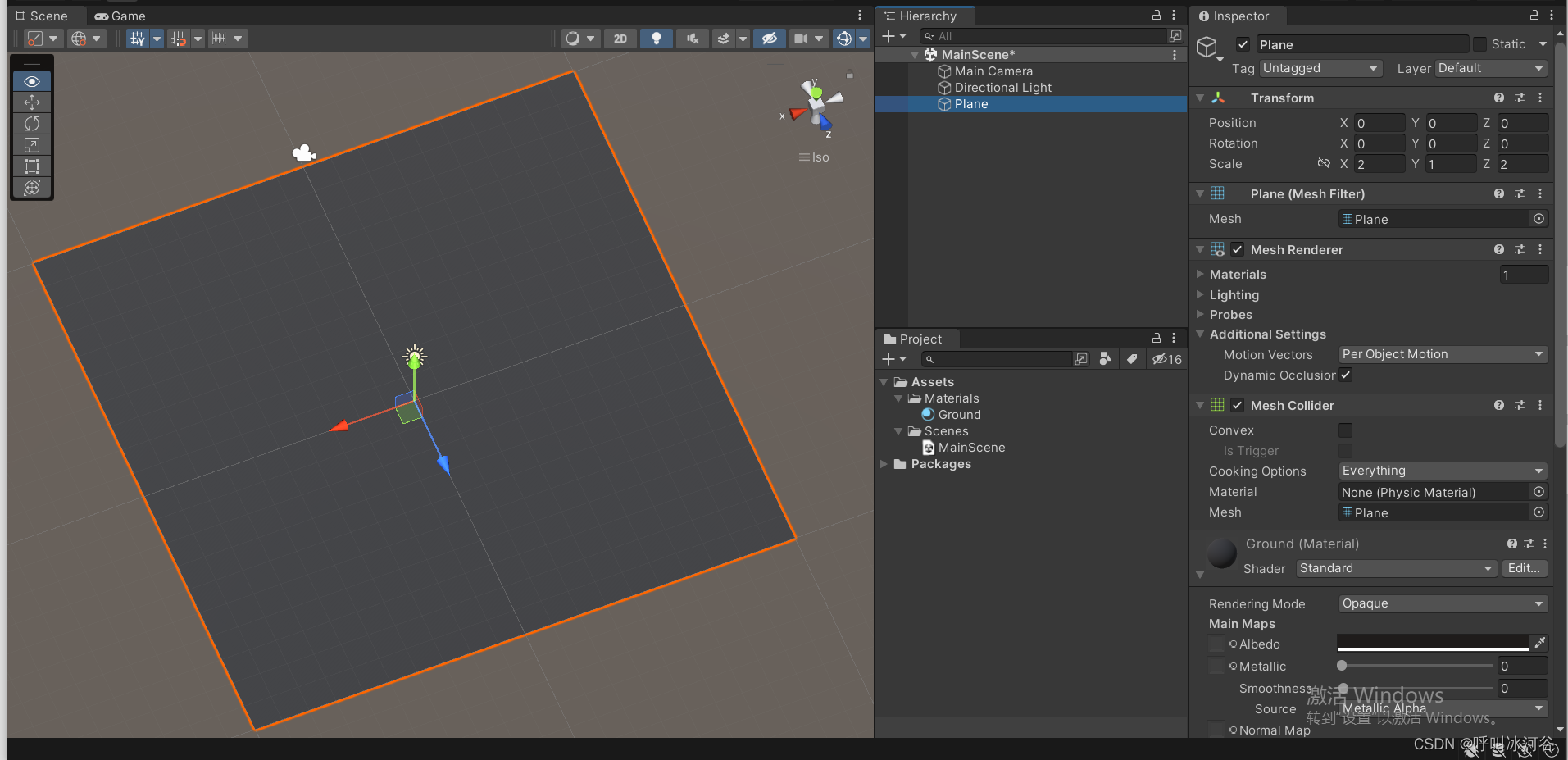Open scene effects (skybox/fog) icon
The height and width of the screenshot is (760, 1568).
[x=723, y=39]
